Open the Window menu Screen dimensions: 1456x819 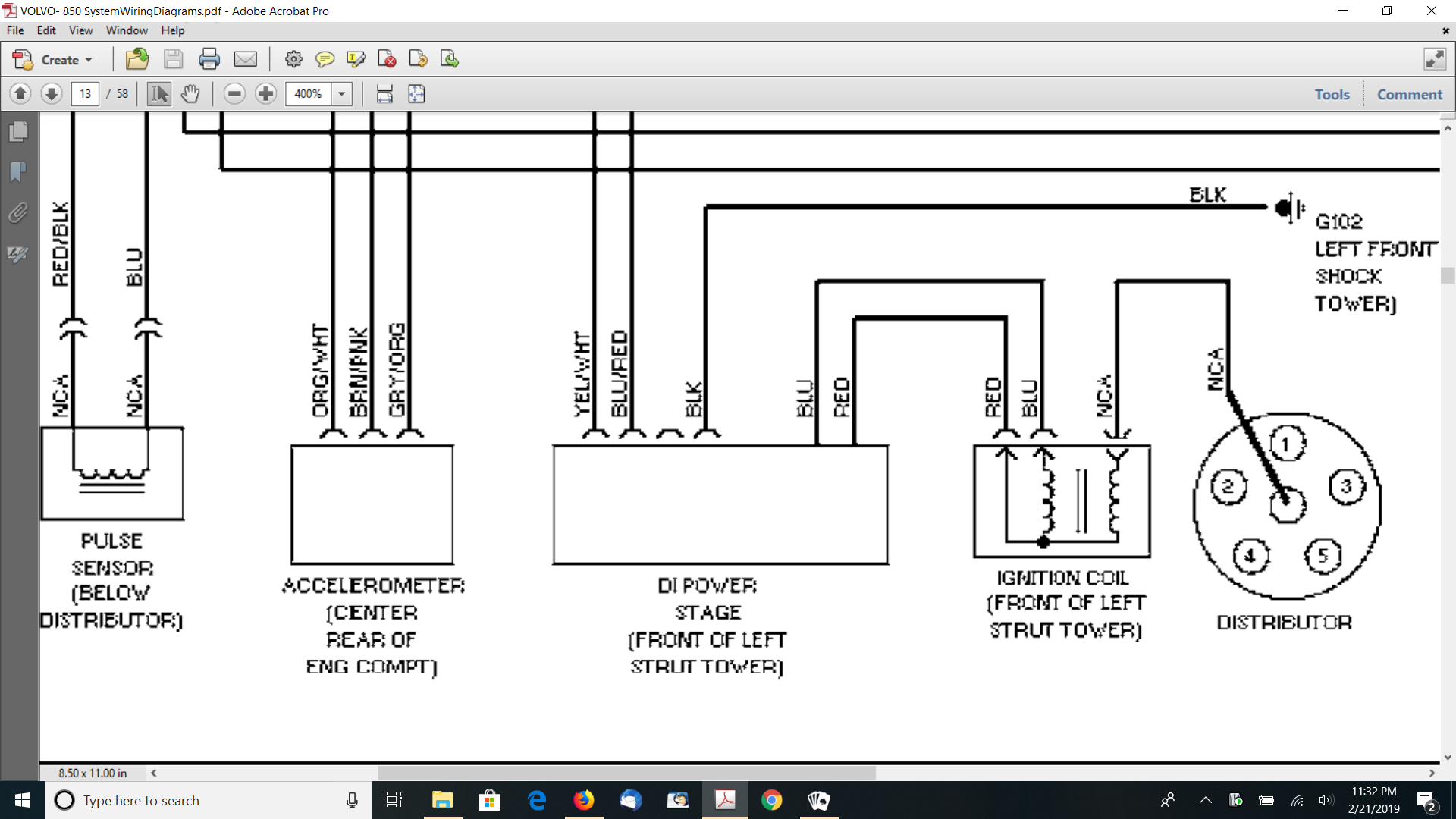click(x=127, y=30)
